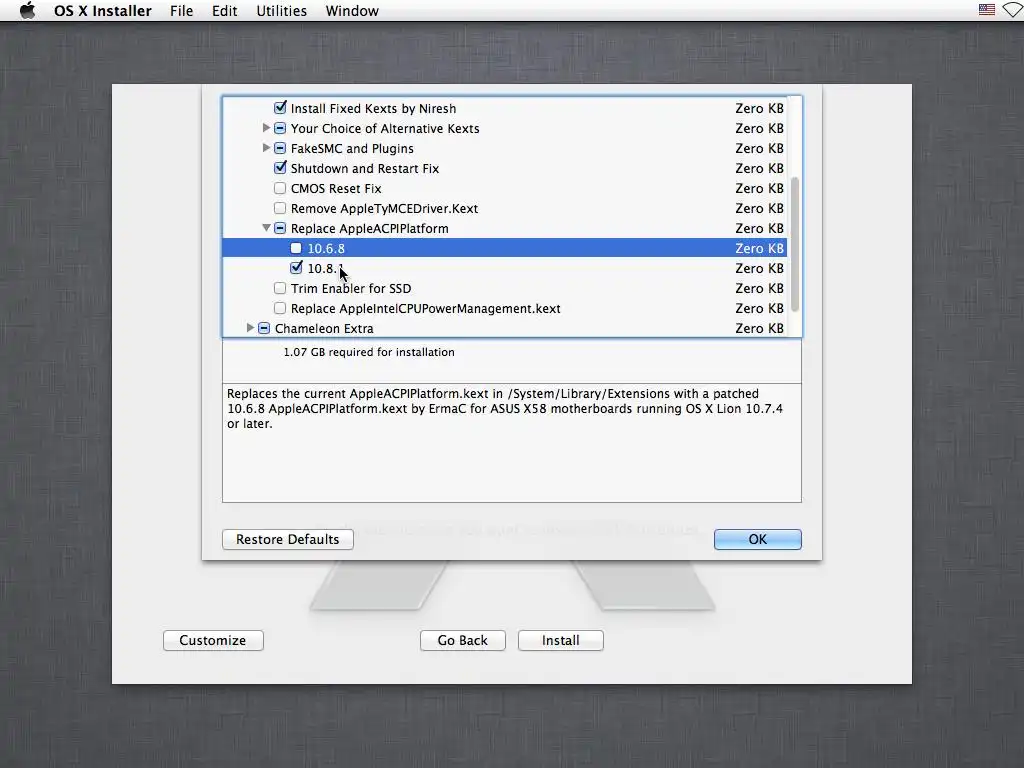Screen dimensions: 1024x768
Task: Open the Window menu
Action: click(x=352, y=10)
